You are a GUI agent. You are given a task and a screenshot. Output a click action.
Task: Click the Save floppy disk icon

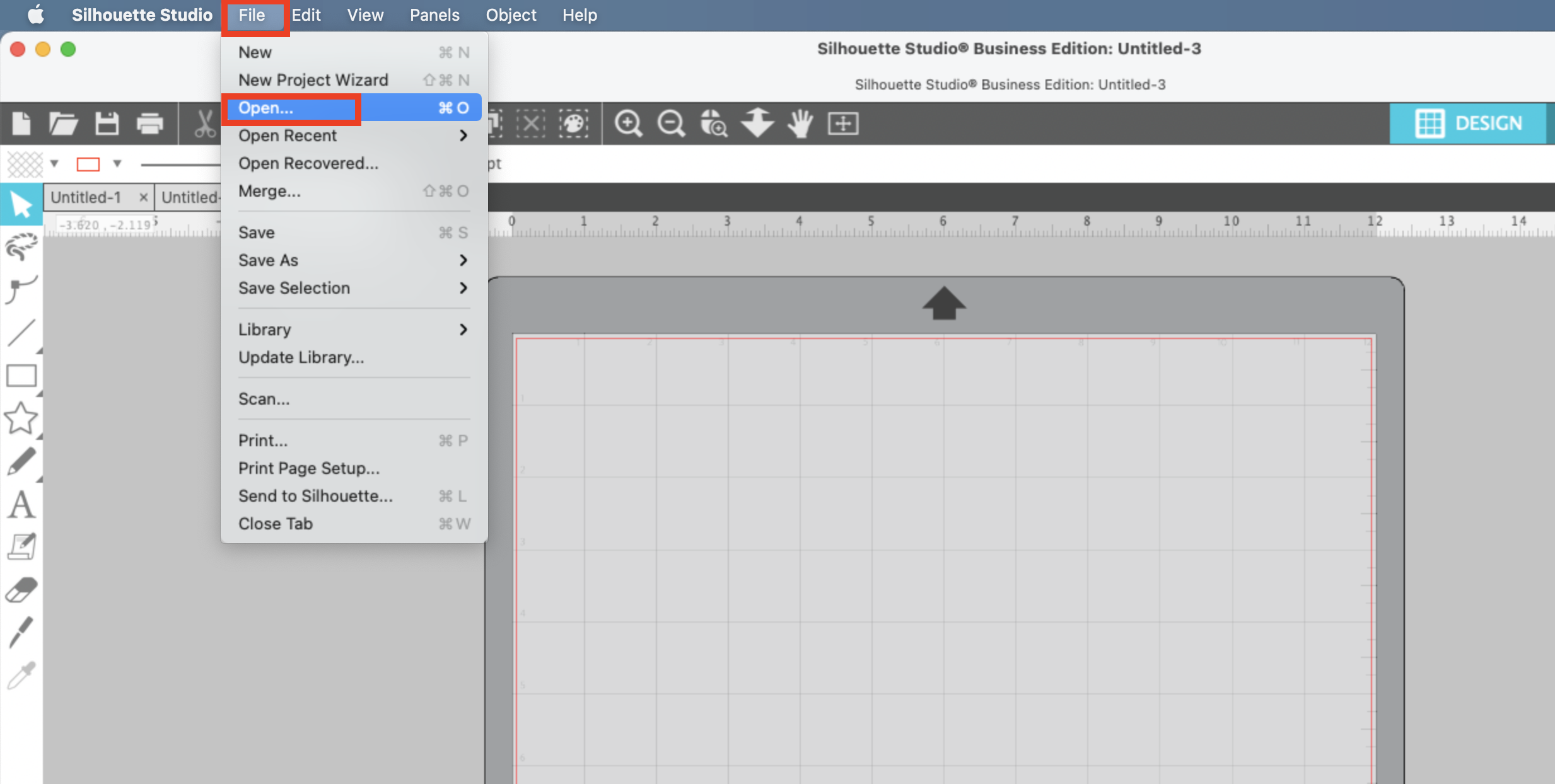coord(107,124)
